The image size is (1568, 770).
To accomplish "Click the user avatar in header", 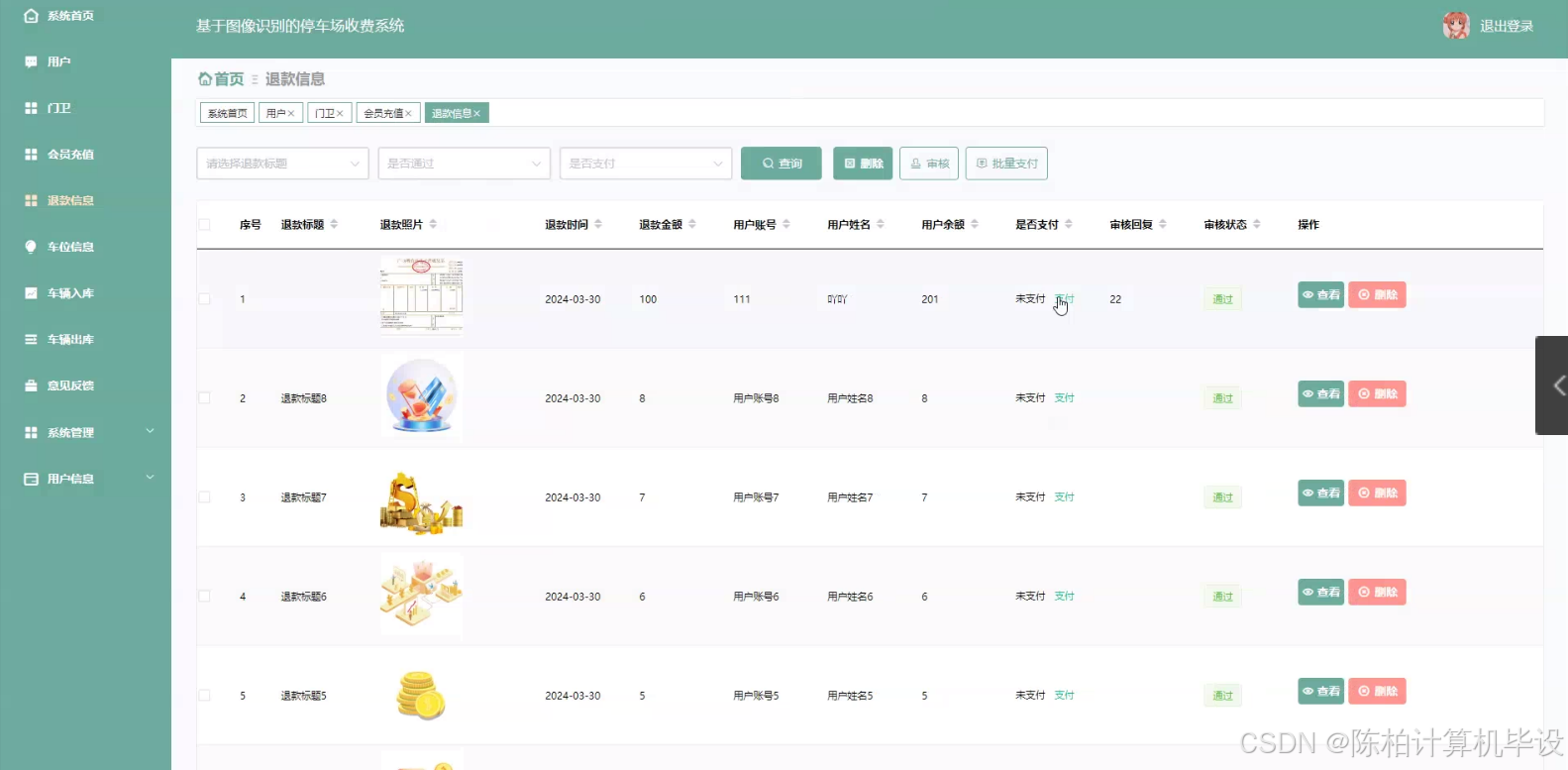I will 1456,26.
